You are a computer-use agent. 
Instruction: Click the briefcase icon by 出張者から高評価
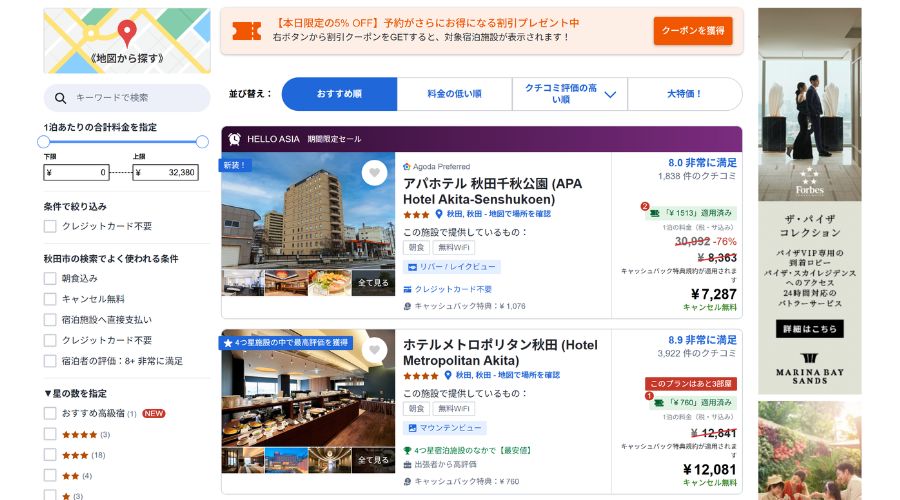coord(407,464)
